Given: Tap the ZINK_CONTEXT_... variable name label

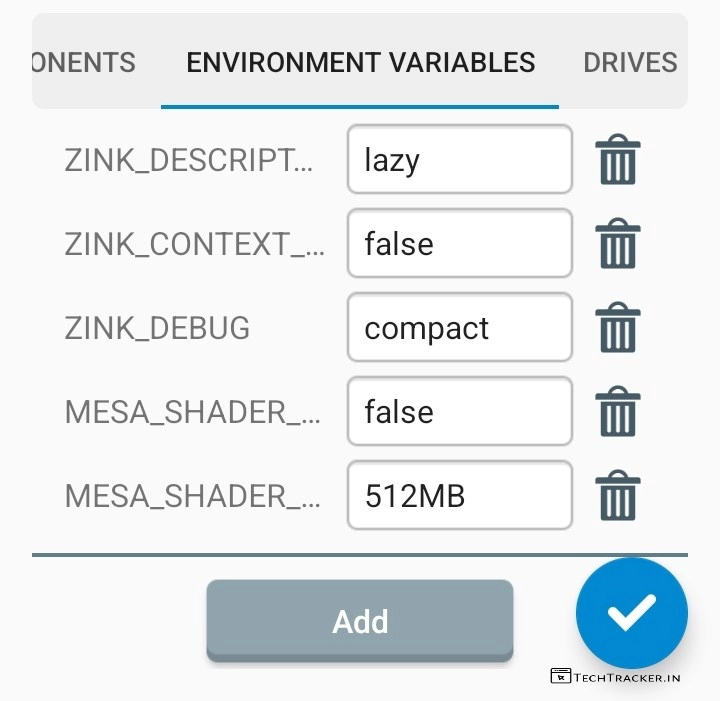Looking at the screenshot, I should click(x=194, y=244).
